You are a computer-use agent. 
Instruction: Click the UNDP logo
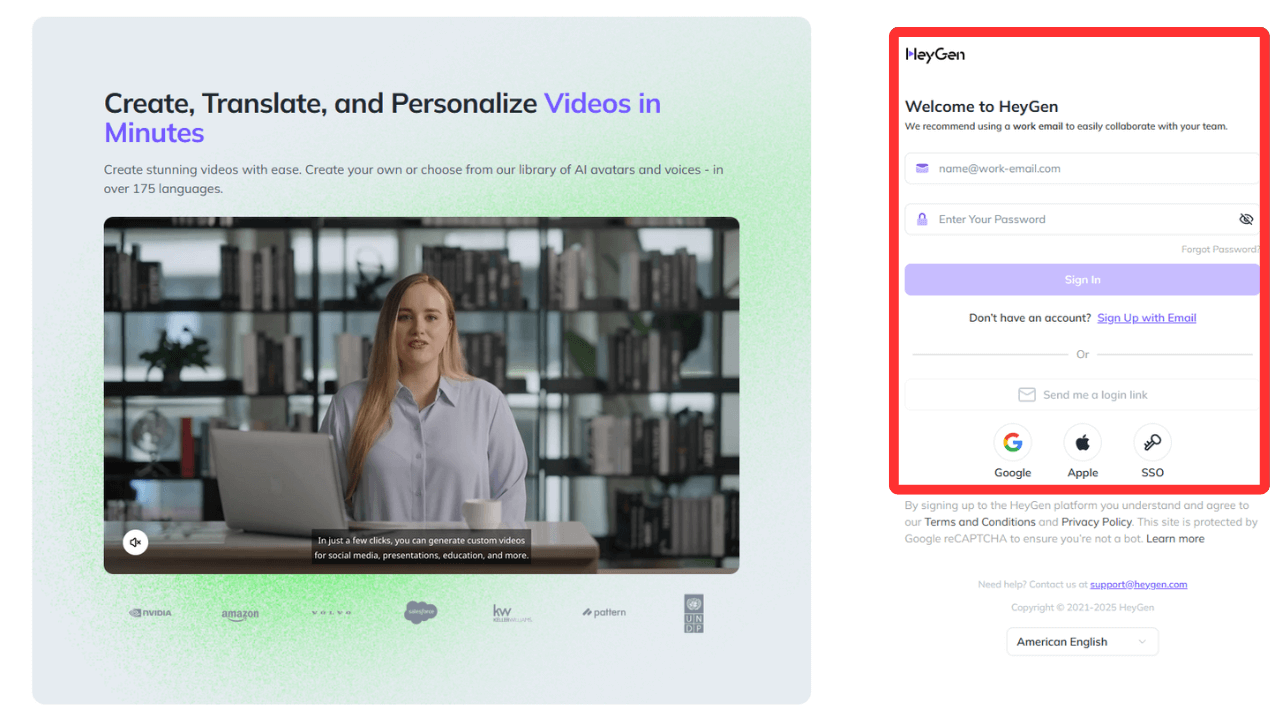coord(694,613)
